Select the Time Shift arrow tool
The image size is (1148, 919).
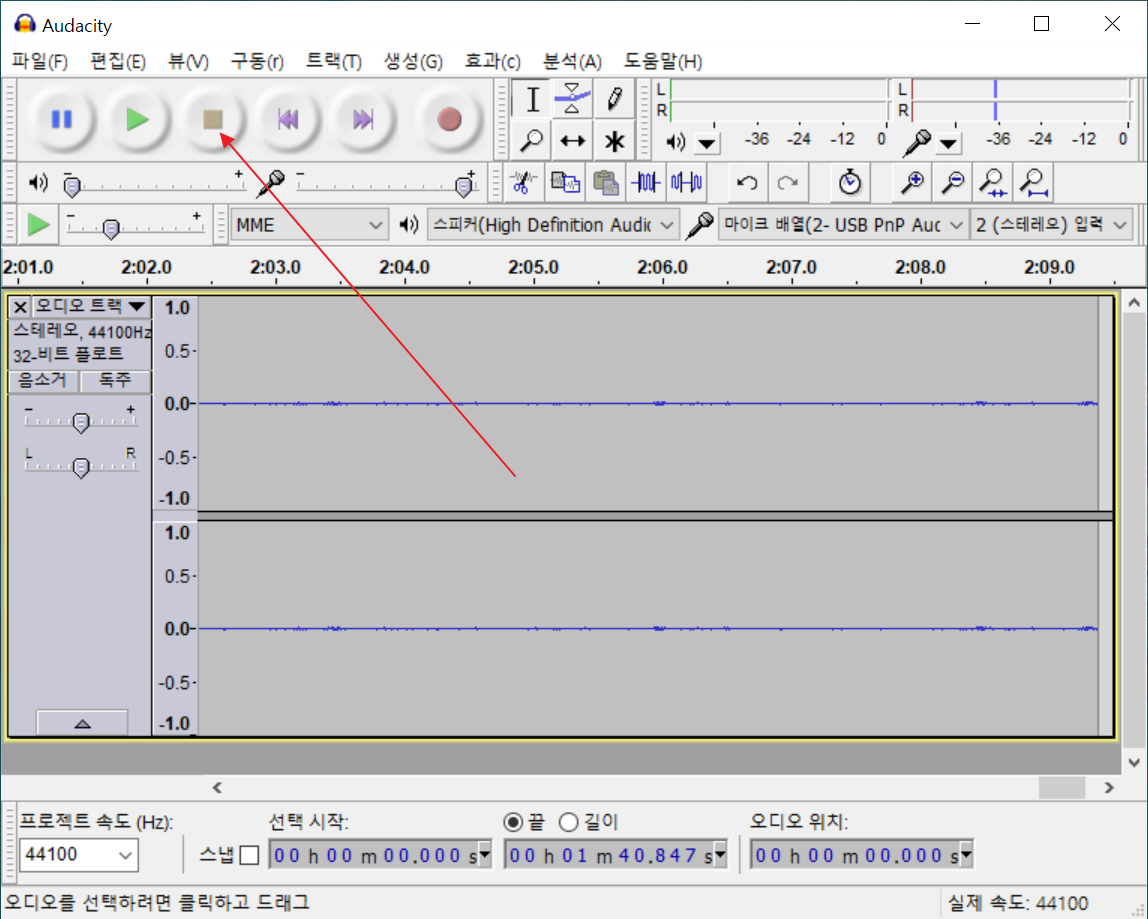point(573,140)
